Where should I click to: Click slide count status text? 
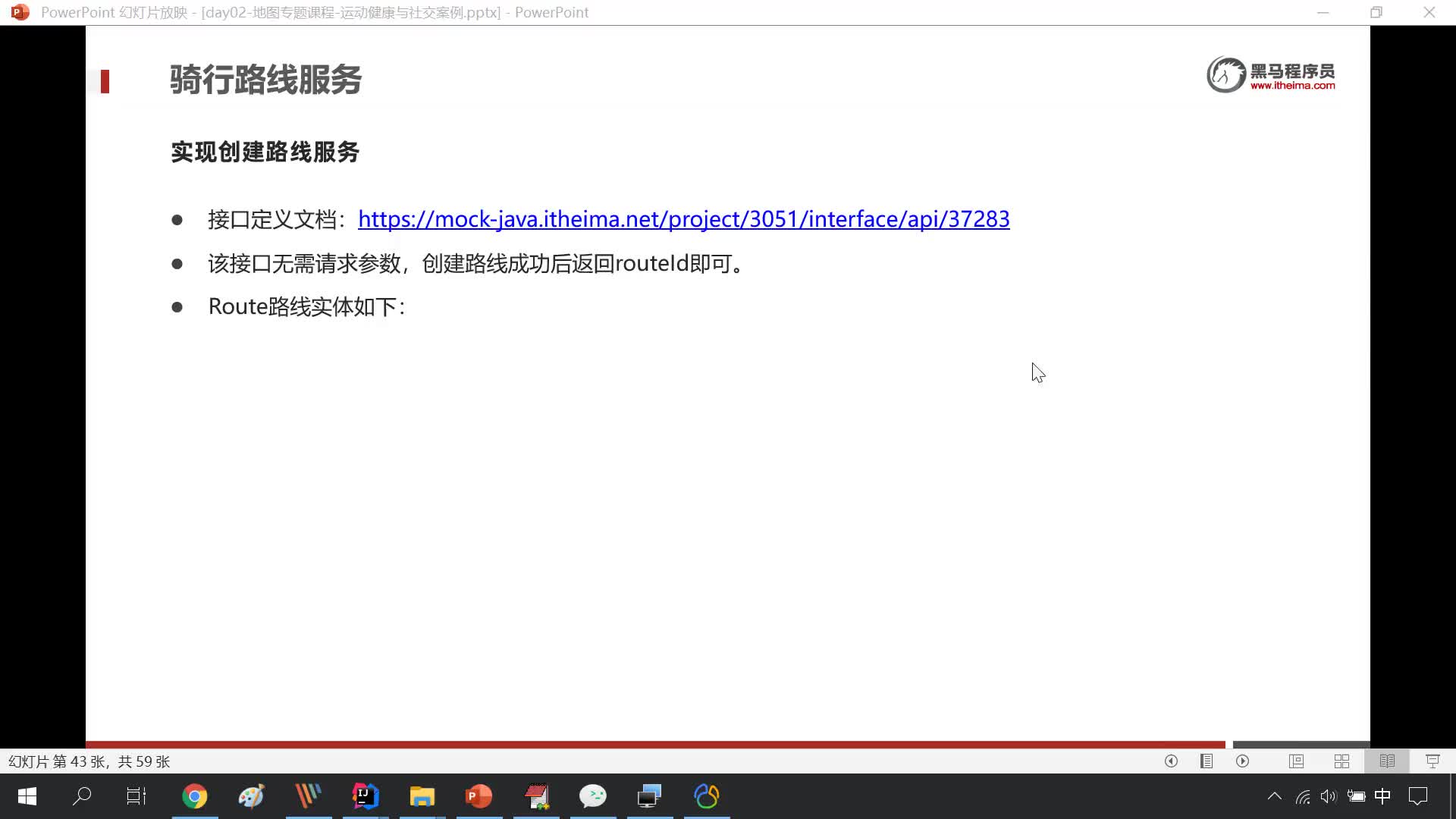pyautogui.click(x=89, y=761)
